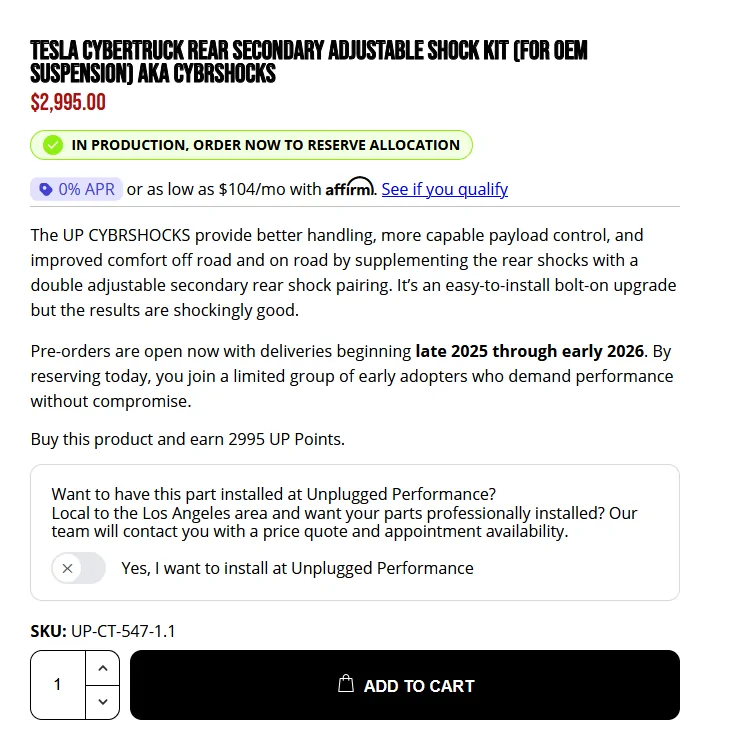Image resolution: width=730 pixels, height=753 pixels.
Task: Enable the Unplugged Performance install toggle
Action: pos(79,568)
